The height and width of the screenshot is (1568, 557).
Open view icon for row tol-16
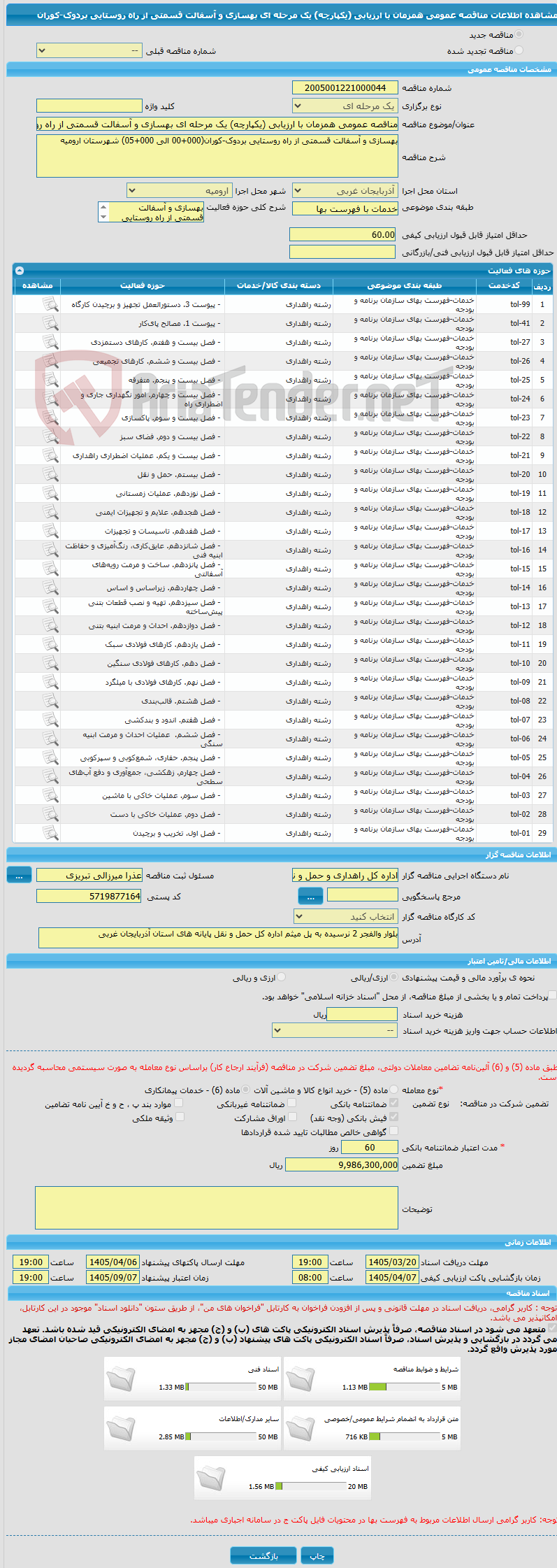coord(50,550)
